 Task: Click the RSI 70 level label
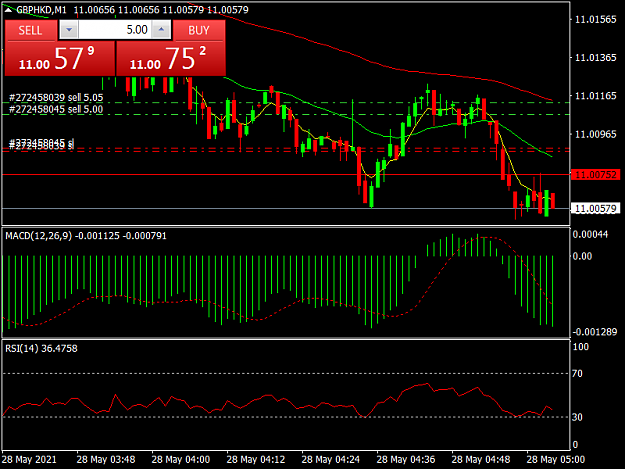[577, 373]
